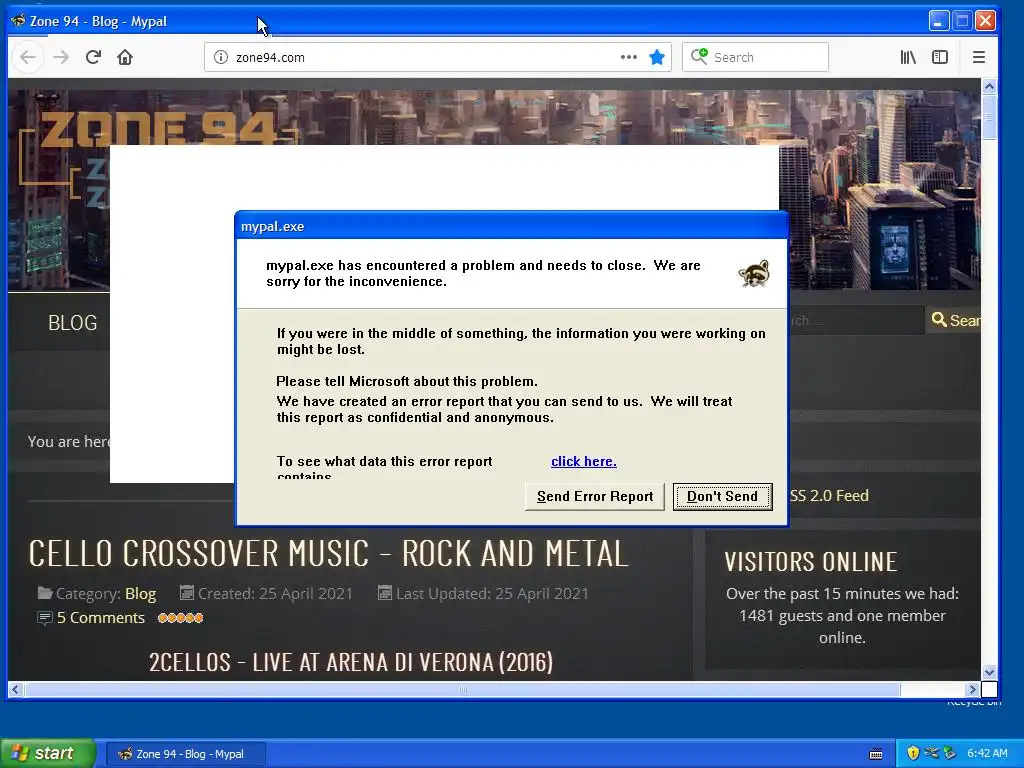Screen dimensions: 1024x768
Task: Open the Windows start button
Action: [48, 753]
